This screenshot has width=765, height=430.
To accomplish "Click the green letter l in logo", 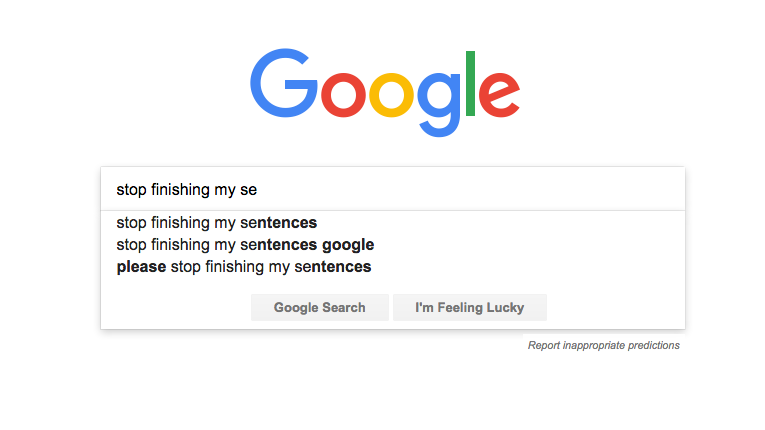I will (x=470, y=83).
